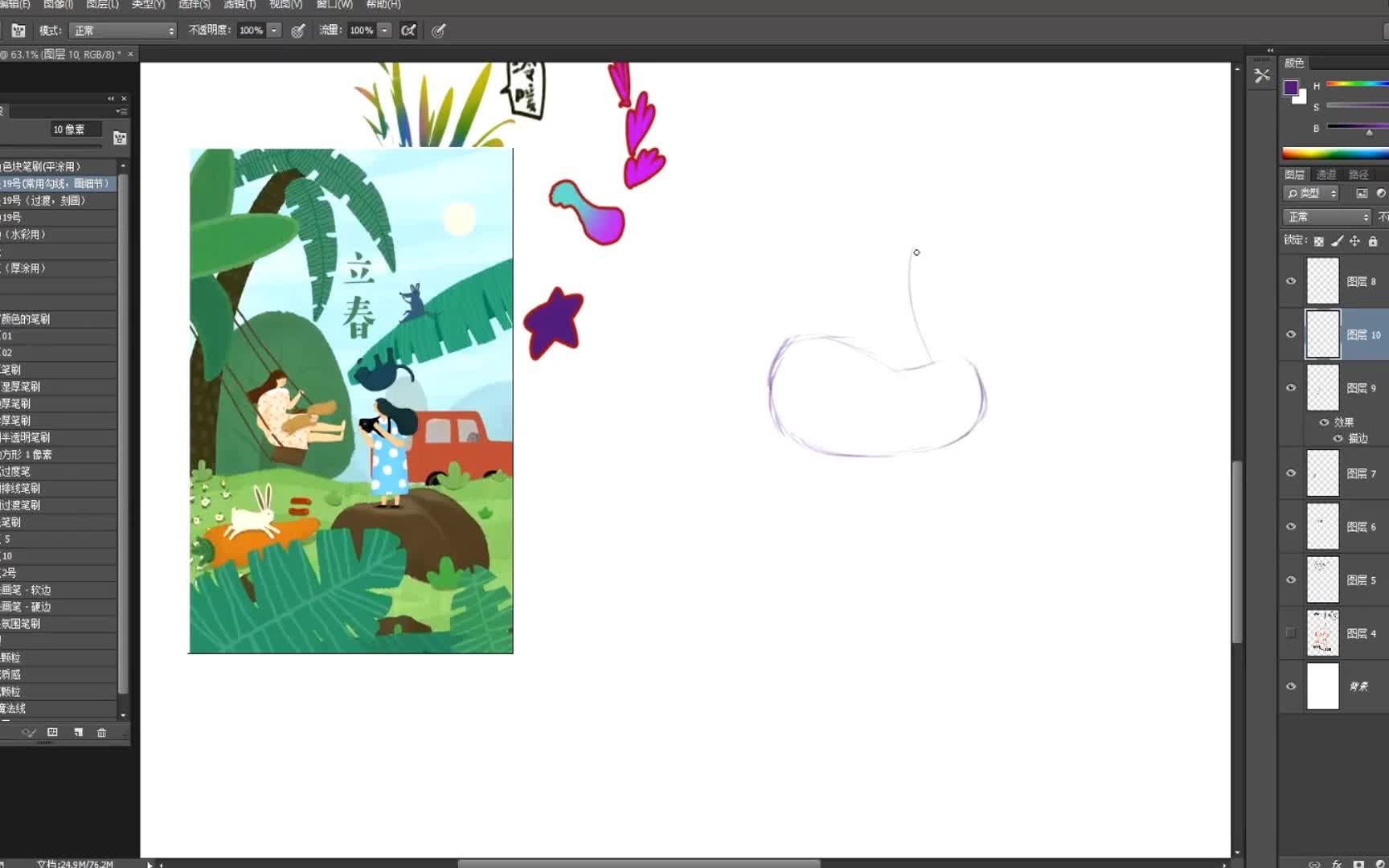Click the hue H slider bar
1389x868 pixels.
tap(1357, 84)
